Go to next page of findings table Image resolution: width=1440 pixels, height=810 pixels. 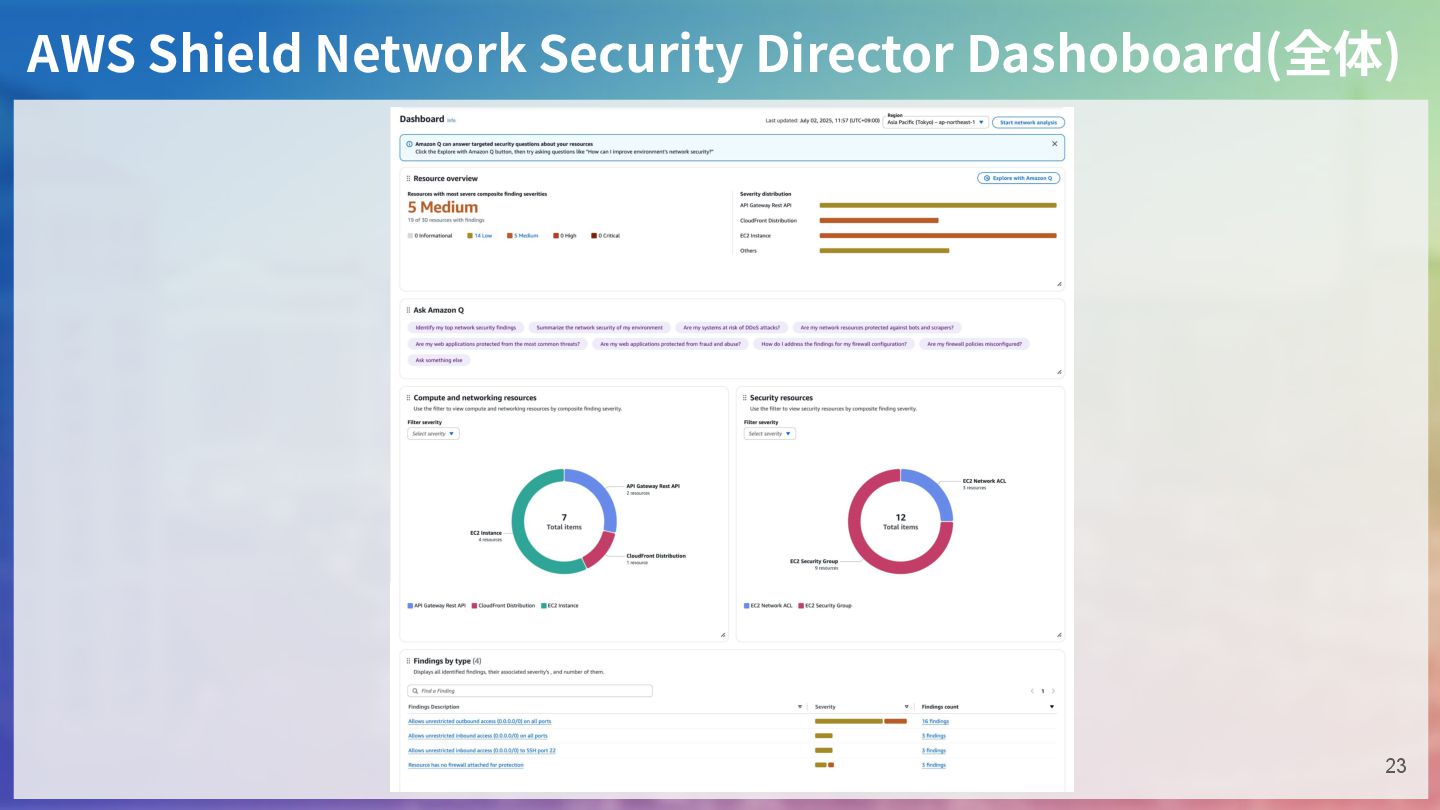[1053, 691]
